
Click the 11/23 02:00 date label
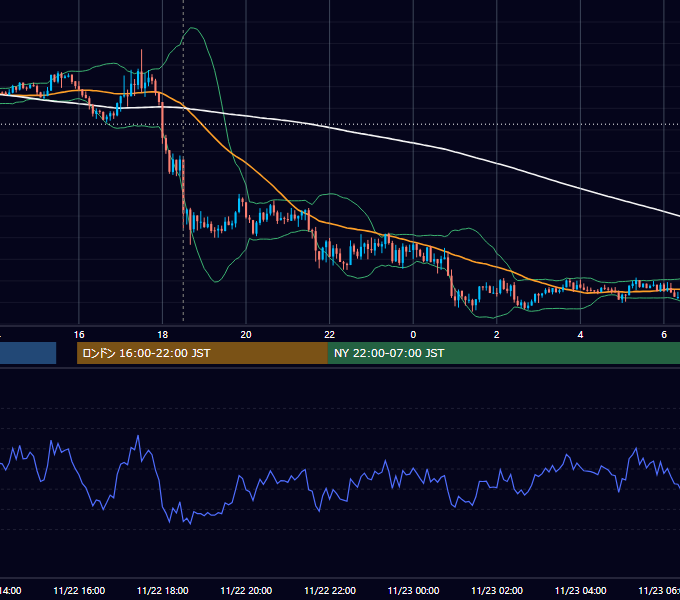point(497,590)
